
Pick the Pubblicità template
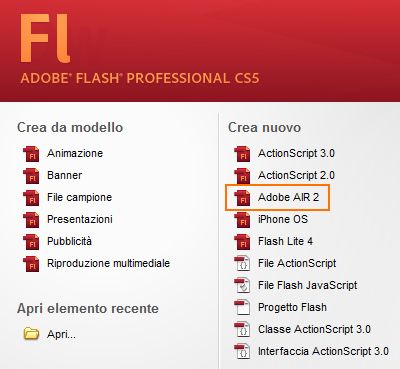pyautogui.click(x=69, y=241)
